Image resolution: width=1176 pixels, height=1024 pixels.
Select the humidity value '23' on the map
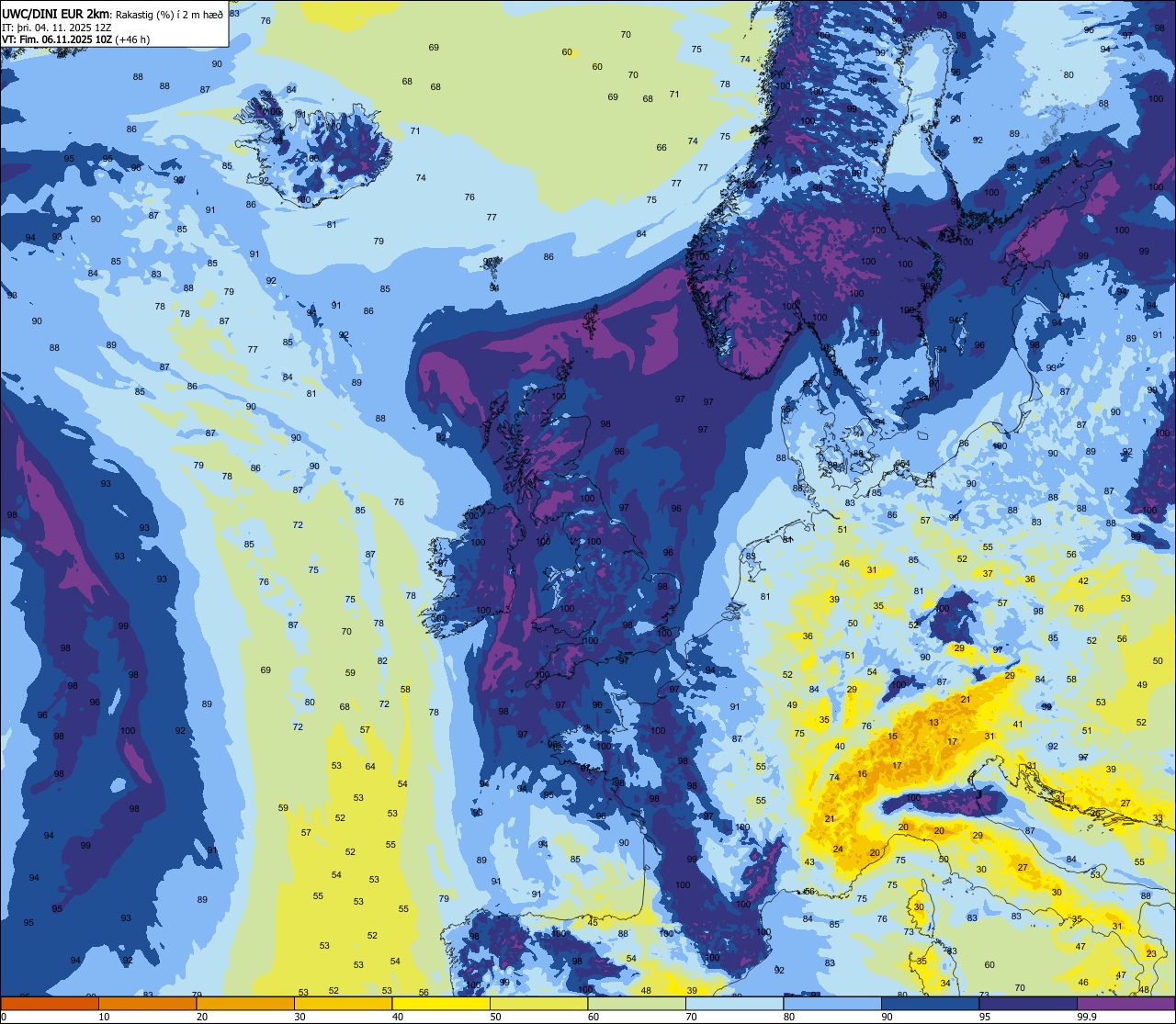click(1151, 954)
